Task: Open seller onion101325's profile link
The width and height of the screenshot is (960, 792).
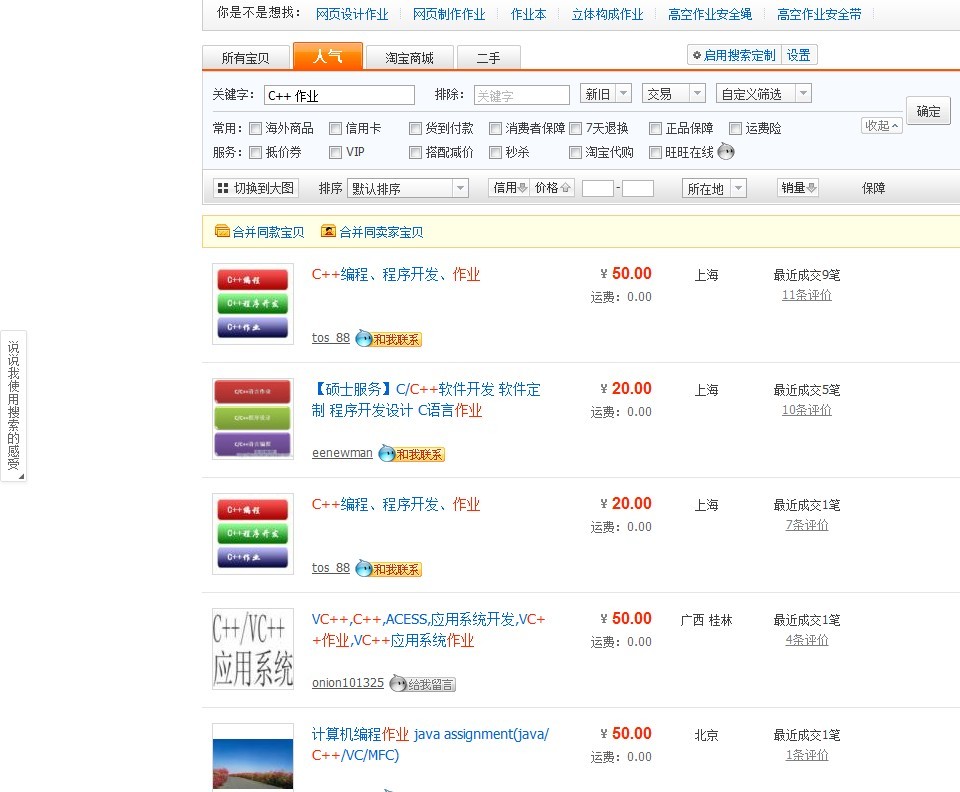Action: pos(348,683)
